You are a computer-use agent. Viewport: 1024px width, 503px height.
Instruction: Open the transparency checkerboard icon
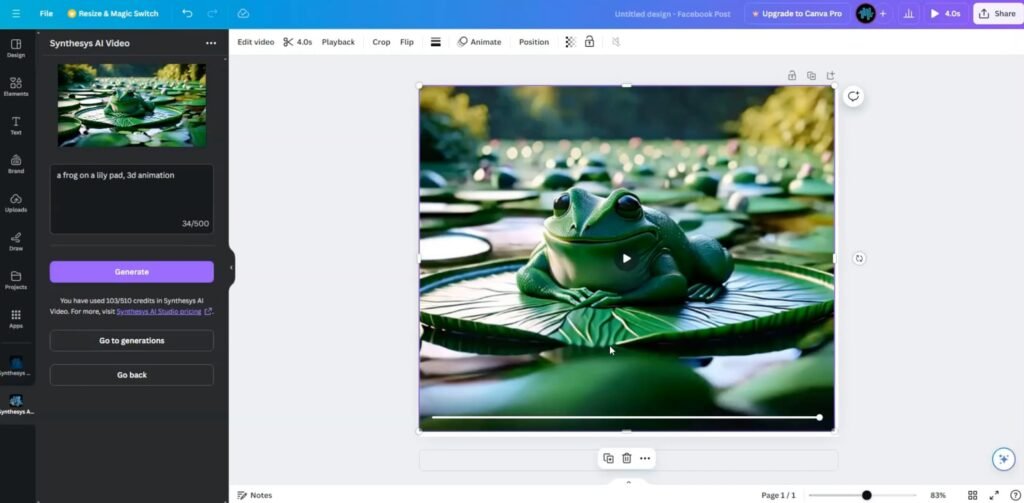[570, 42]
